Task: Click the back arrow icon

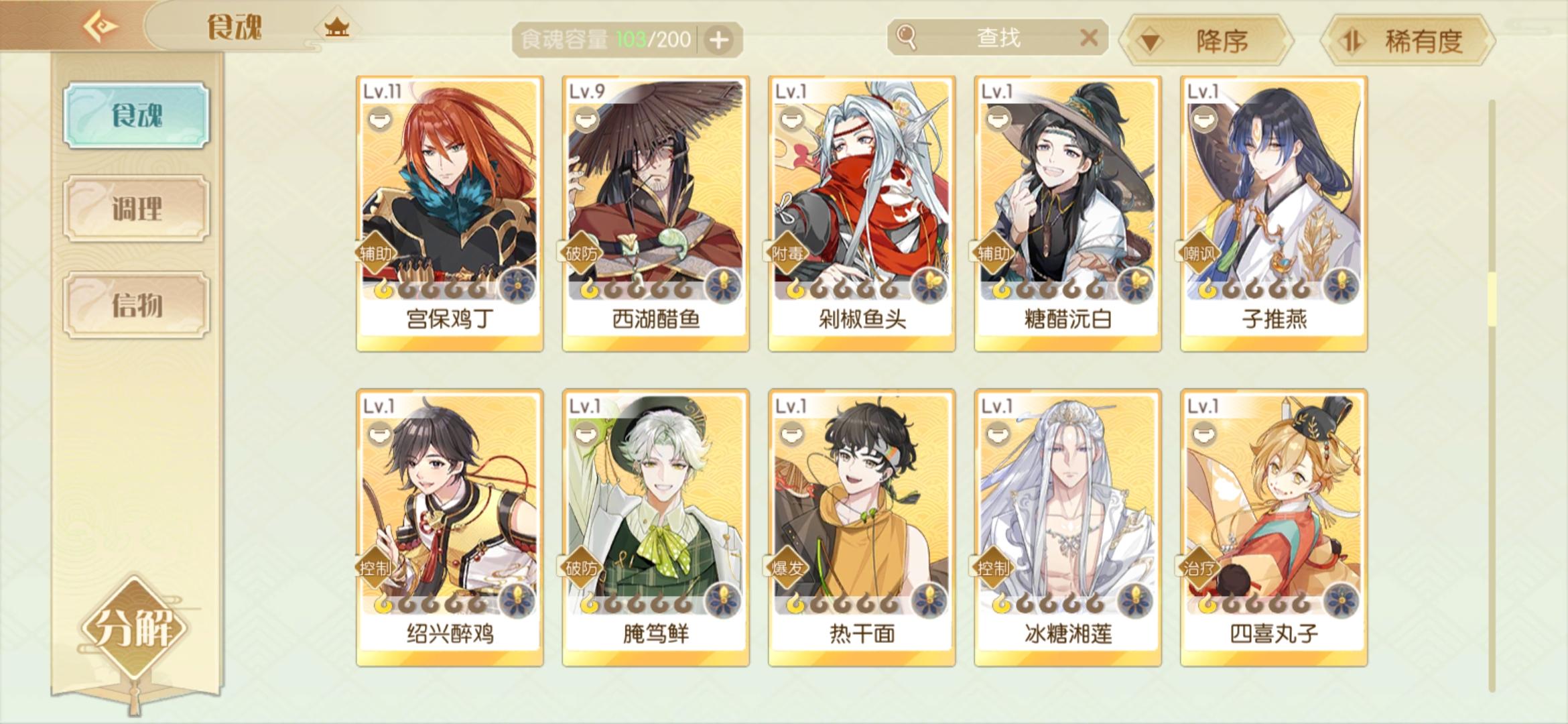Action: pyautogui.click(x=101, y=27)
